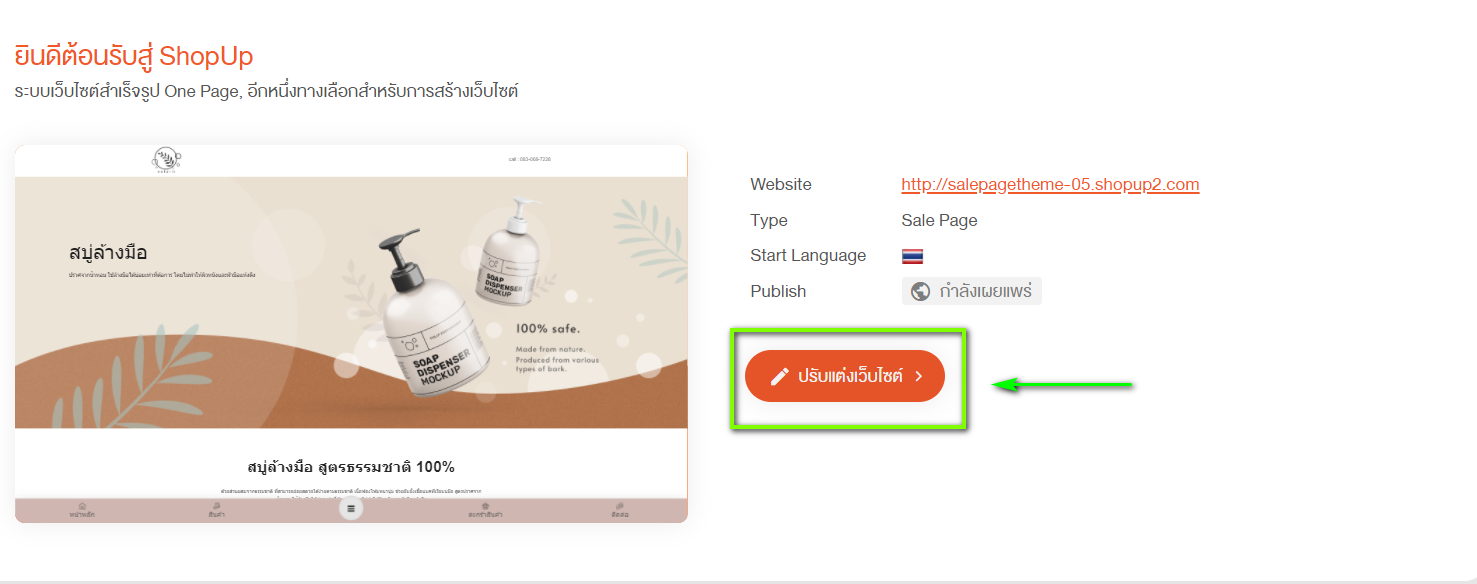Click the '100% safe.' text in the preview
This screenshot has width=1477, height=584.
point(548,329)
